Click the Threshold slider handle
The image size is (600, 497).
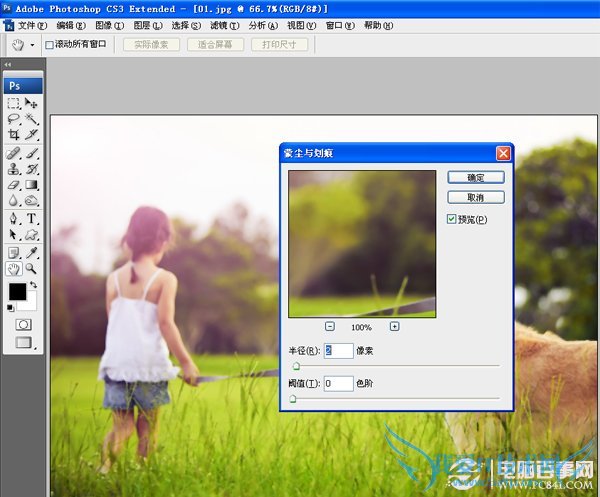293,399
